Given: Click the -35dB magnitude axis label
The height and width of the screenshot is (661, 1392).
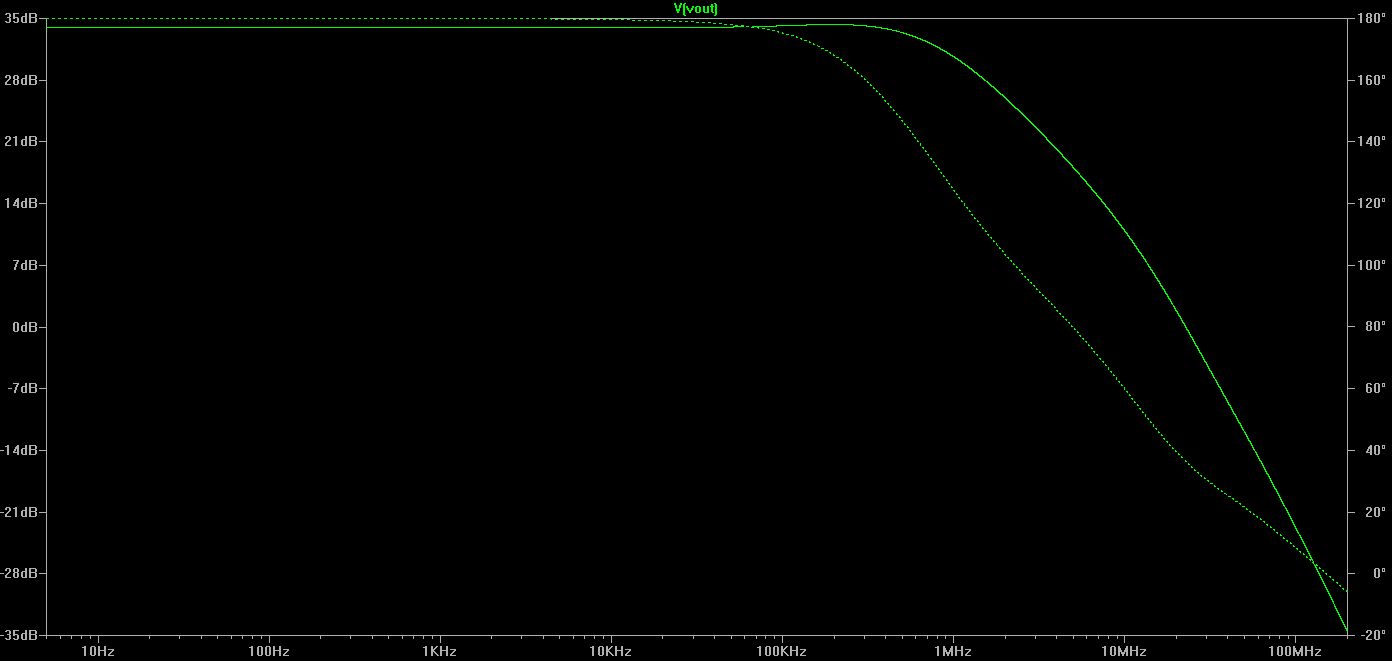Looking at the screenshot, I should [19, 635].
